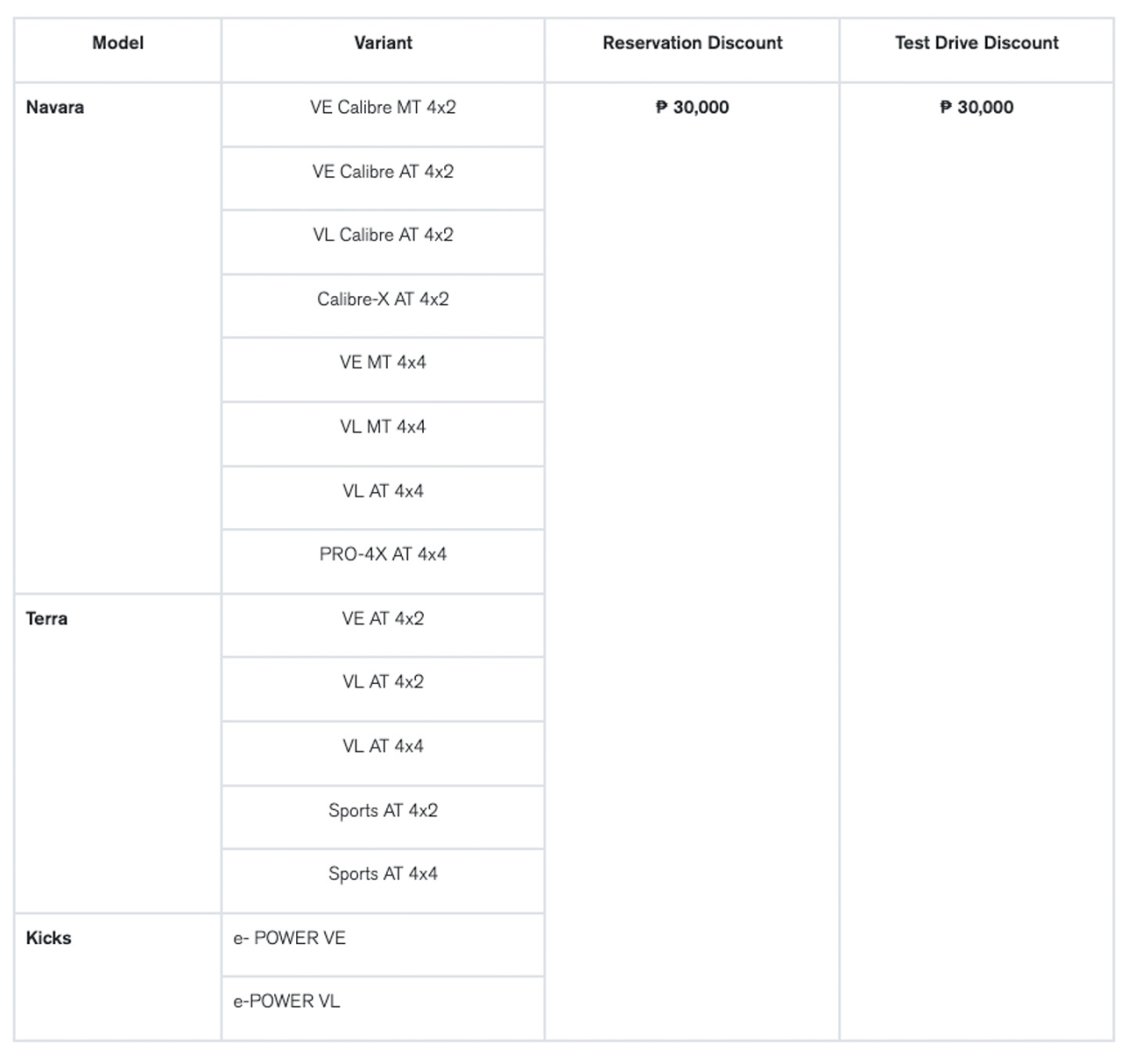Select the Terra VE AT 4x2 variant

point(382,619)
